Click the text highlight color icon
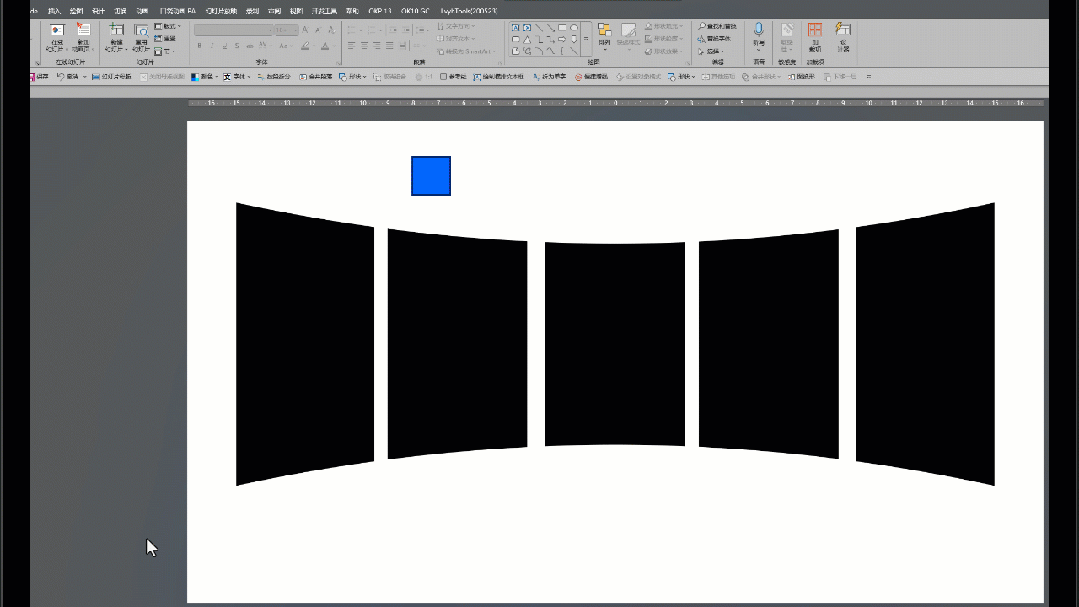The image size is (1079, 607). [306, 45]
